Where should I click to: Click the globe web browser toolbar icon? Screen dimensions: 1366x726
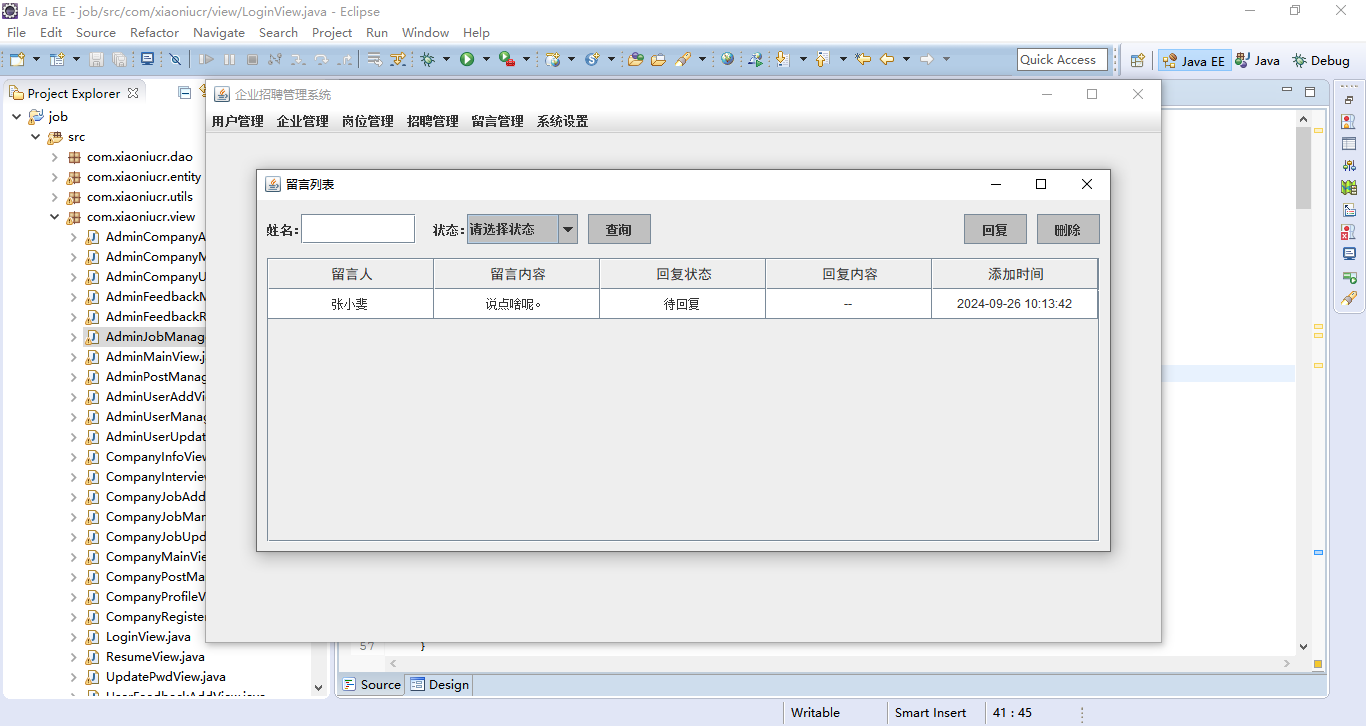point(727,60)
